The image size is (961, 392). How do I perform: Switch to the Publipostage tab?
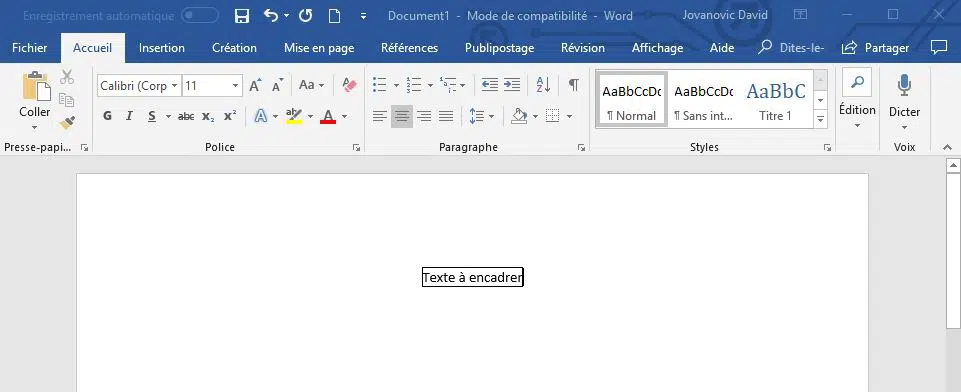coord(499,48)
